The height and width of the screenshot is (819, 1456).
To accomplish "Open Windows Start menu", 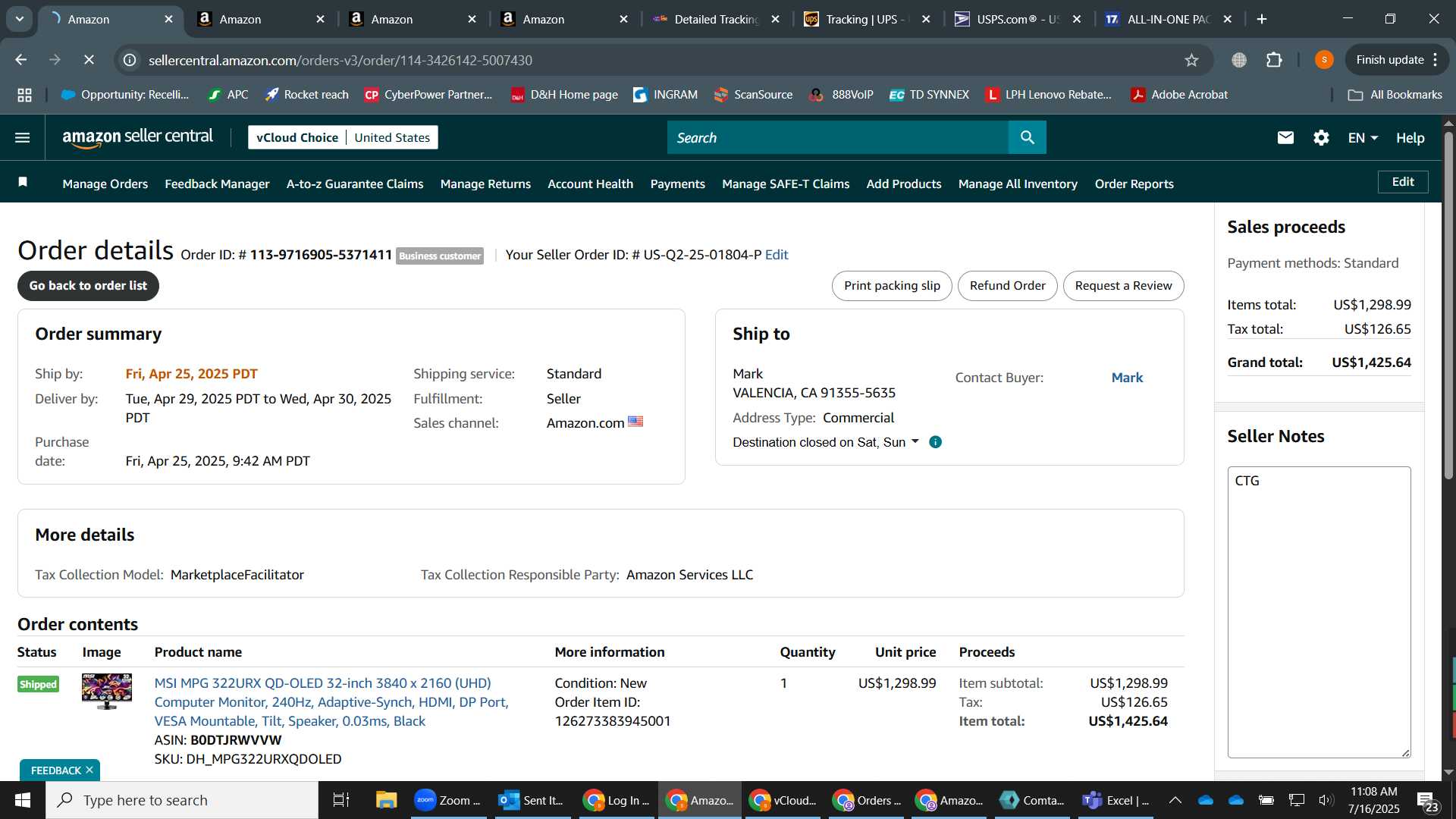I will [x=23, y=800].
